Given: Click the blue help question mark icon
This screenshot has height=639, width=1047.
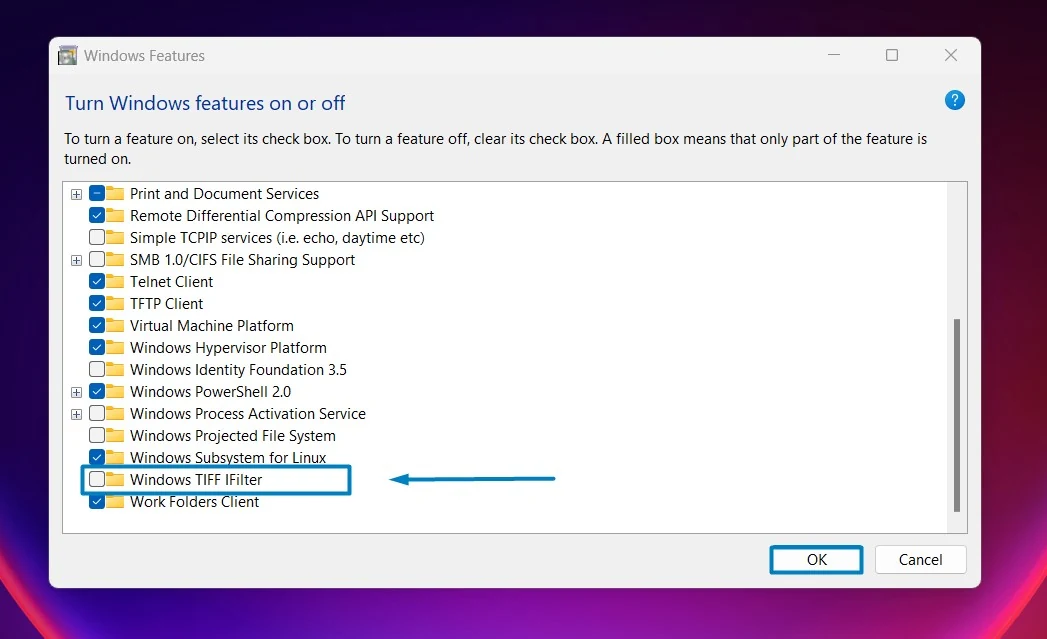Looking at the screenshot, I should click(x=954, y=100).
